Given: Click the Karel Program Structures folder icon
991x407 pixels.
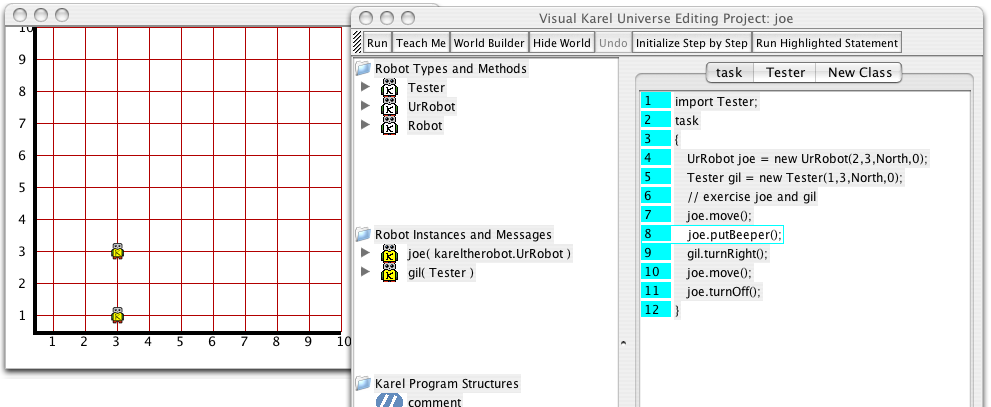Looking at the screenshot, I should click(x=363, y=383).
